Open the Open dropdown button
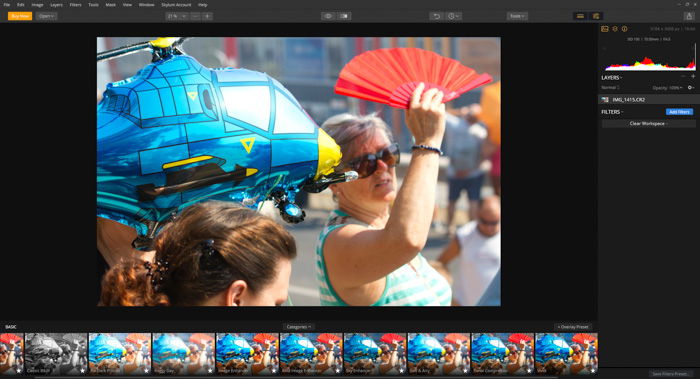Screen dimensions: 700x379 click(x=46, y=16)
